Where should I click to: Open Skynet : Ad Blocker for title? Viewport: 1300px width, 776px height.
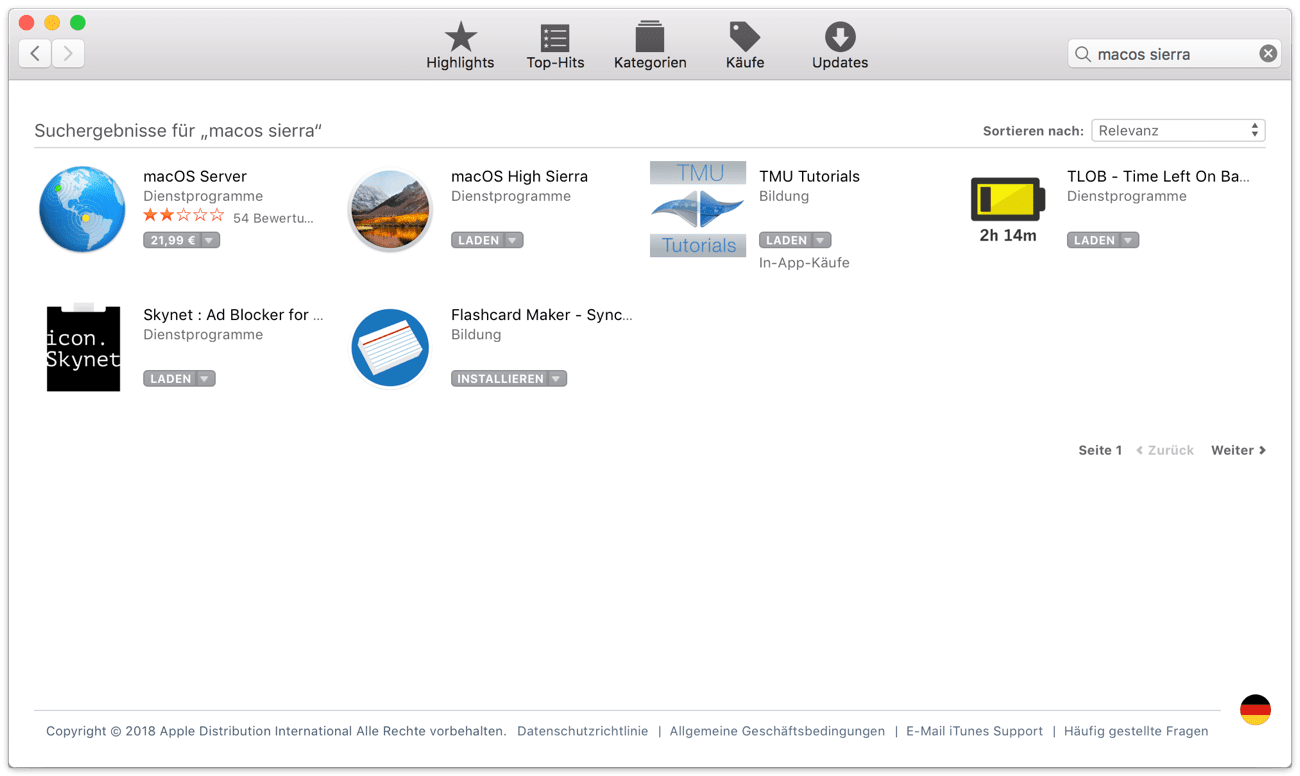coord(233,315)
